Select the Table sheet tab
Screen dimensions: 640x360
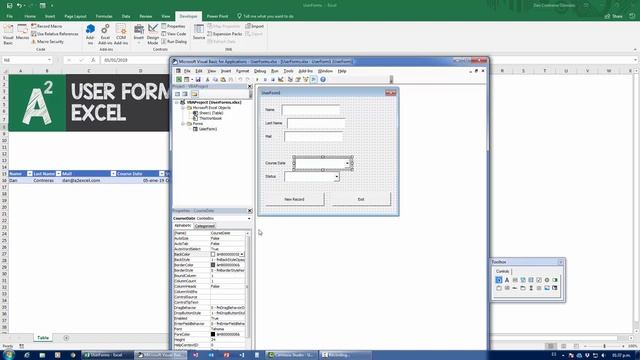pos(43,338)
